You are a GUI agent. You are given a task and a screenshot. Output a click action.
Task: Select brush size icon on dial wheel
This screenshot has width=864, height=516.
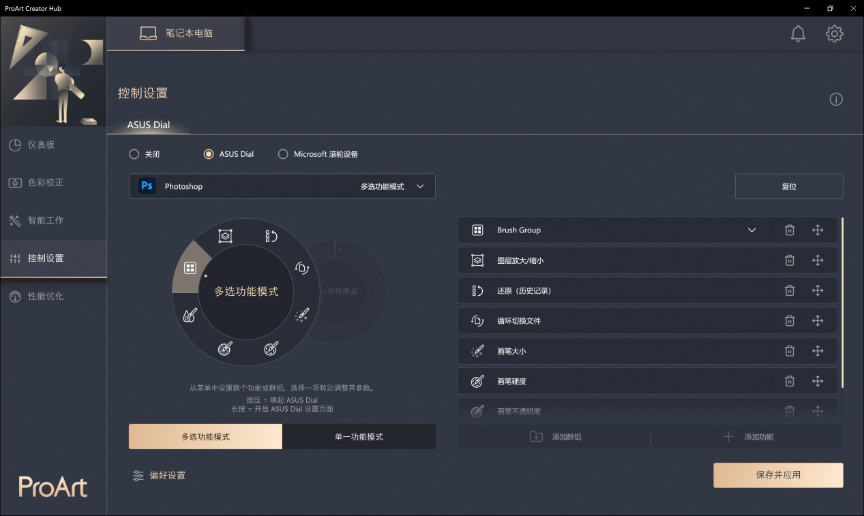coord(302,315)
